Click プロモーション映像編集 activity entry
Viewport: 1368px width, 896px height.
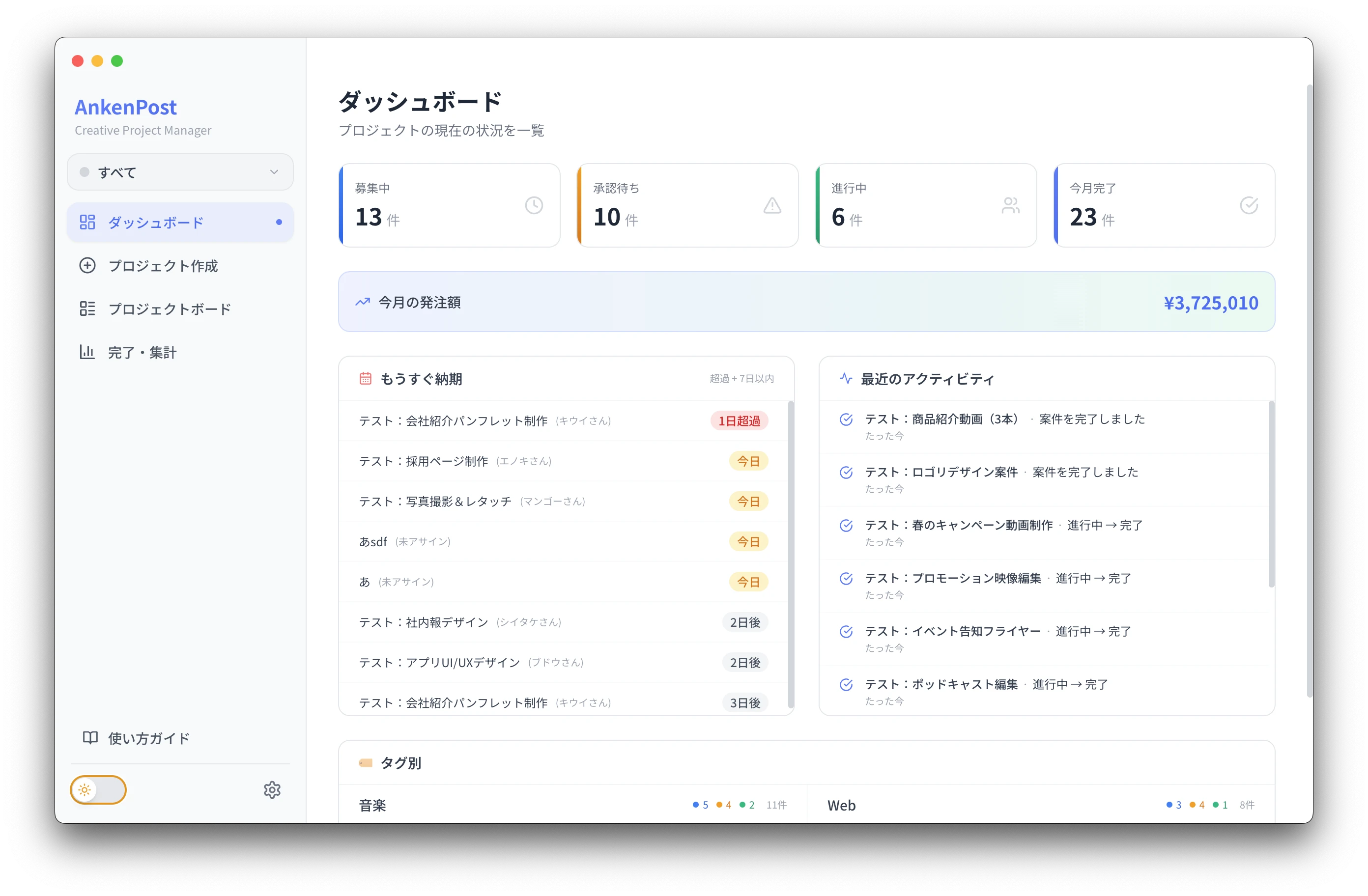coord(1043,586)
